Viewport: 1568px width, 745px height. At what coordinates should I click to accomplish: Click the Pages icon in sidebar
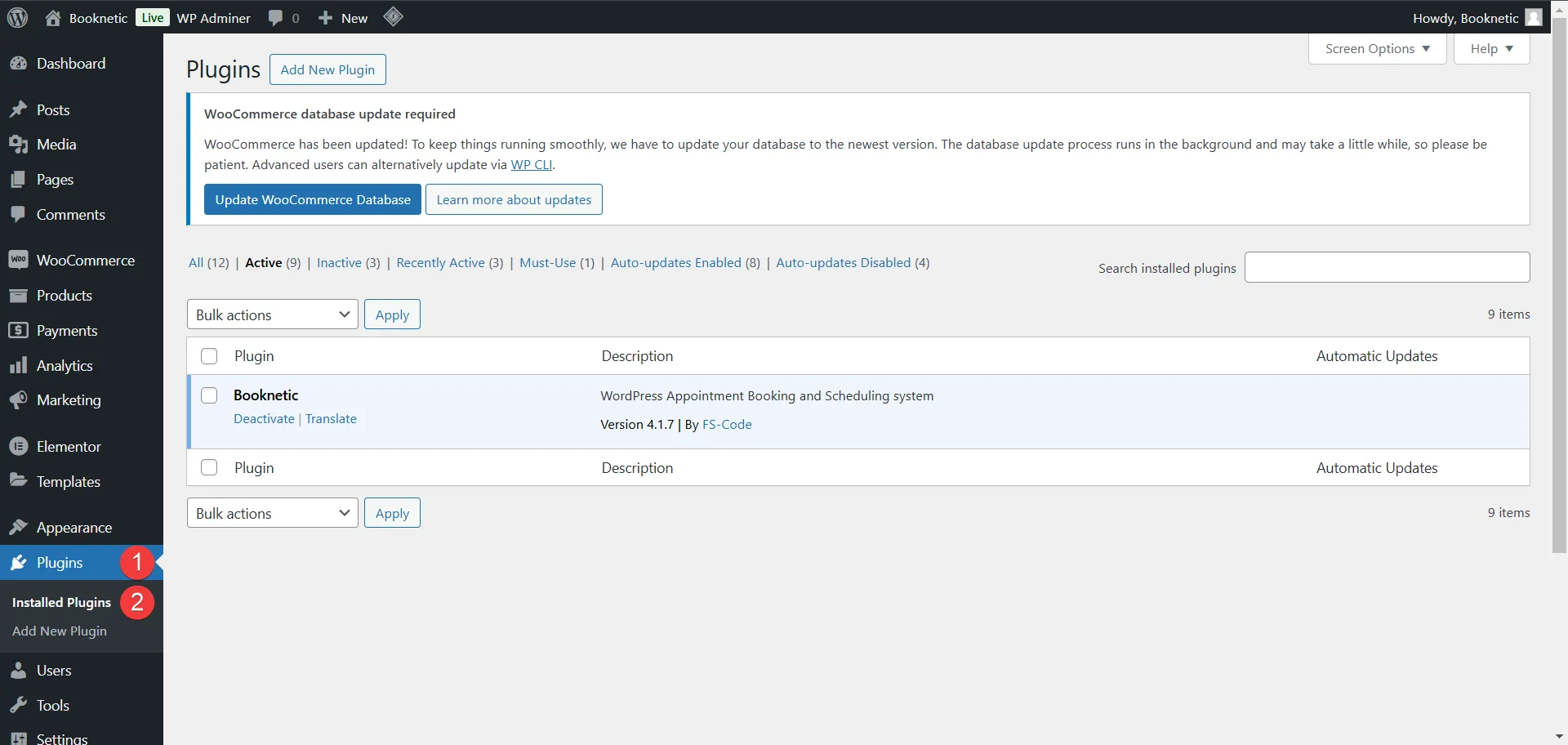(18, 180)
